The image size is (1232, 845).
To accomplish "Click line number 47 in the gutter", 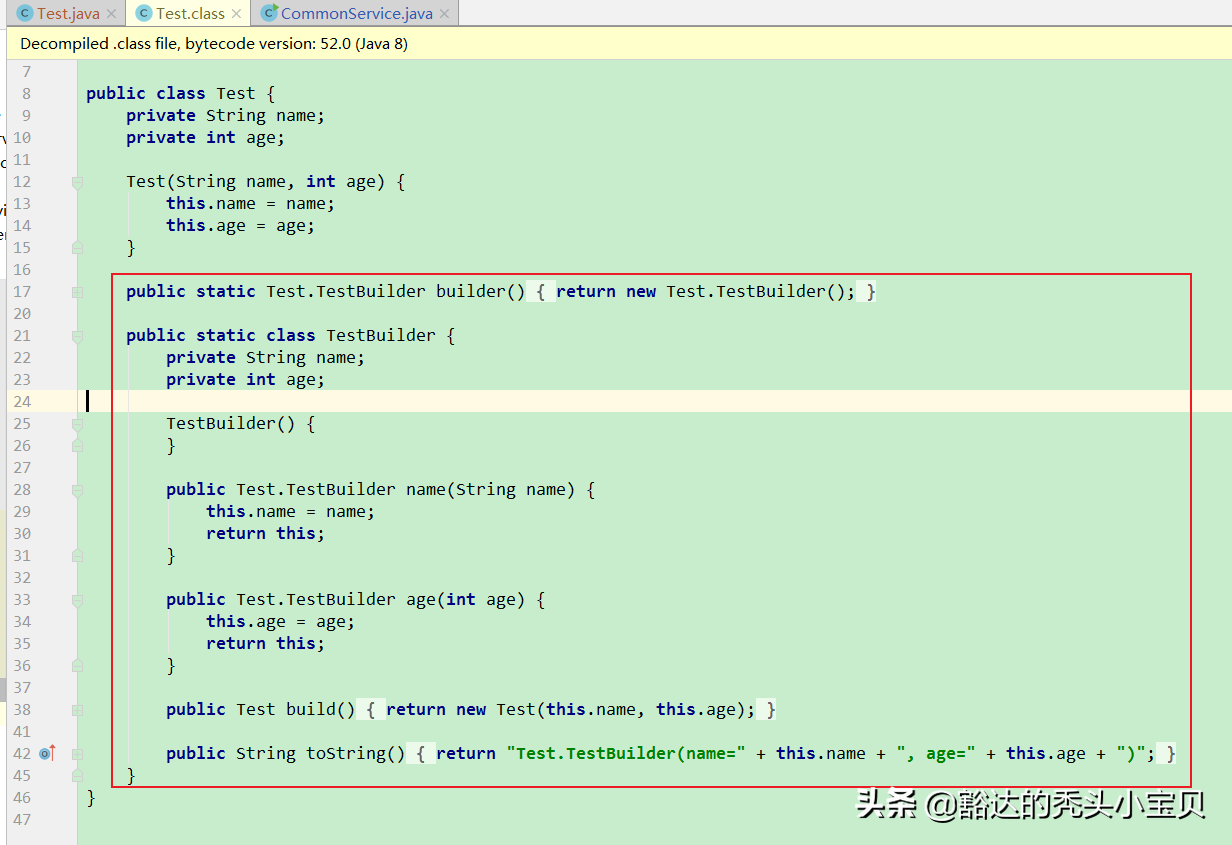I will pyautogui.click(x=22, y=820).
